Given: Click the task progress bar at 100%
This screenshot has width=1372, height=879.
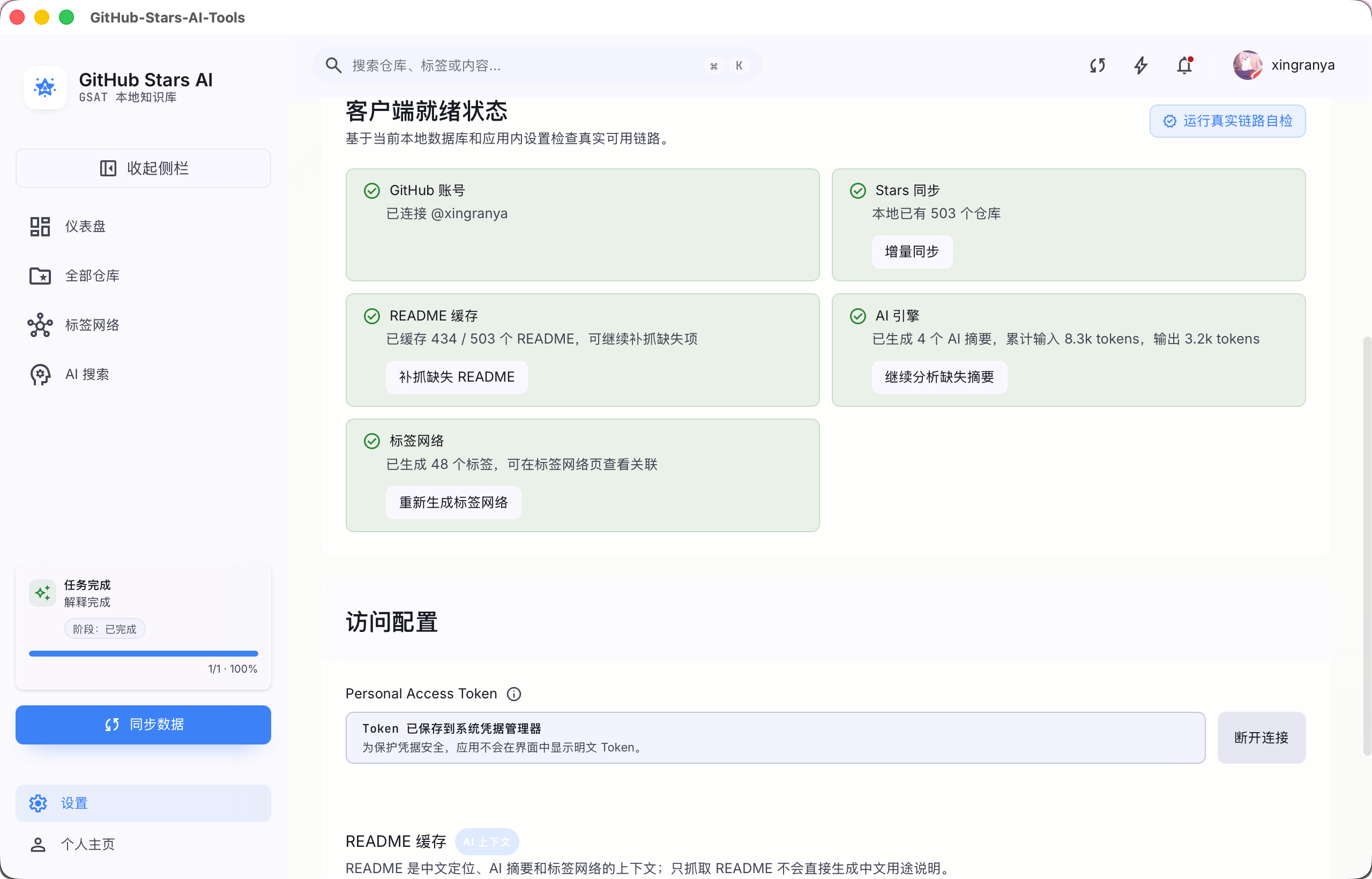Looking at the screenshot, I should [x=143, y=654].
